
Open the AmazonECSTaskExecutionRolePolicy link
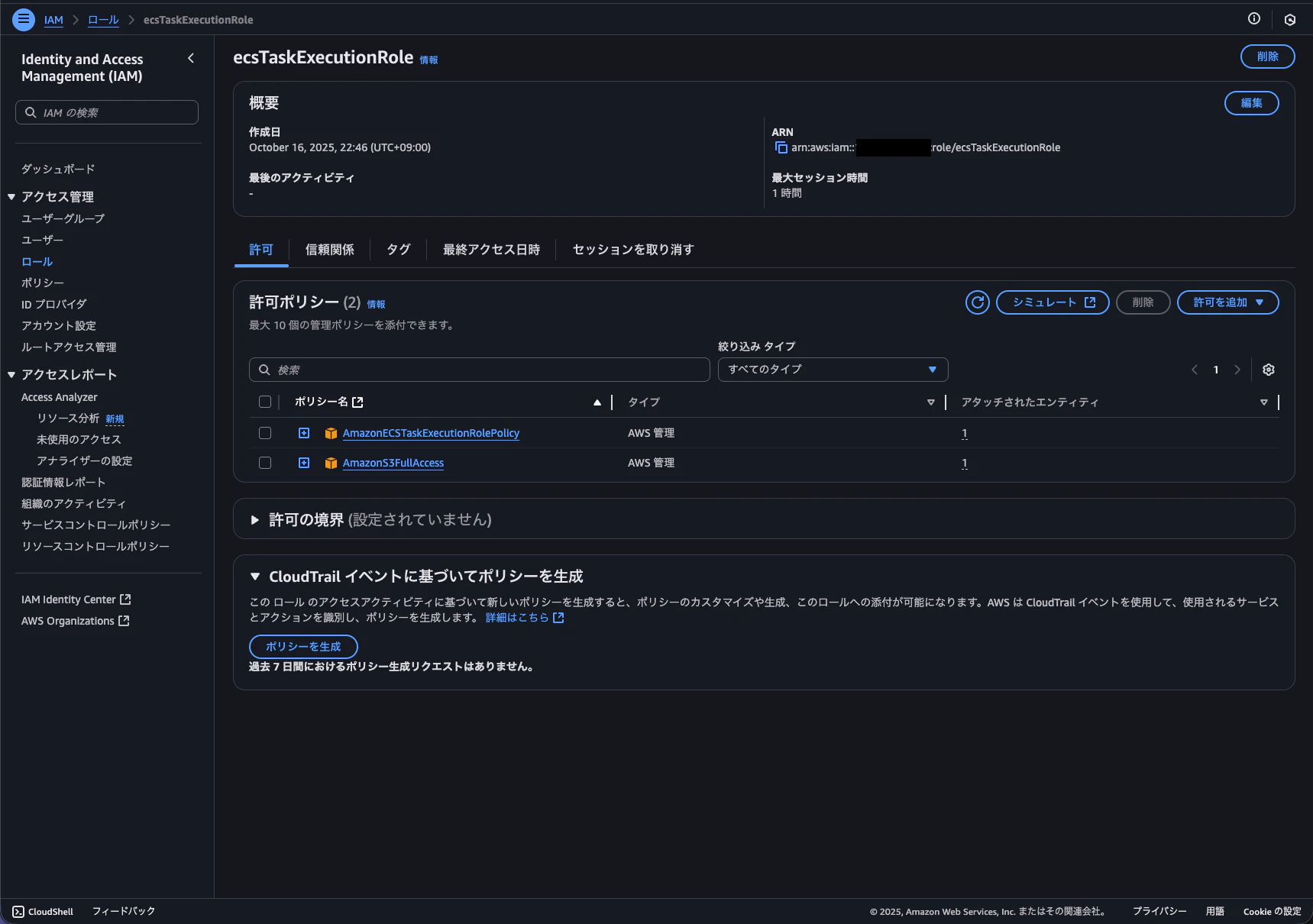431,433
